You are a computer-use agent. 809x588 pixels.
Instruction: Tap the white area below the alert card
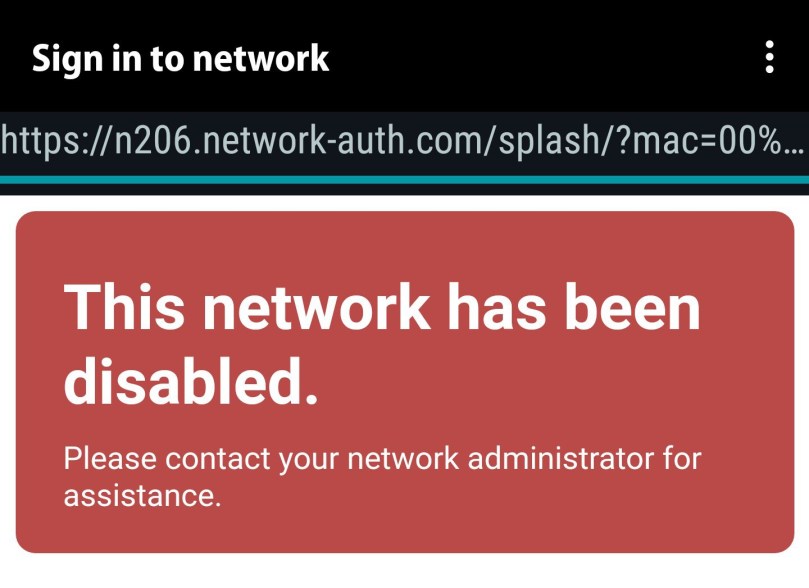[404, 575]
